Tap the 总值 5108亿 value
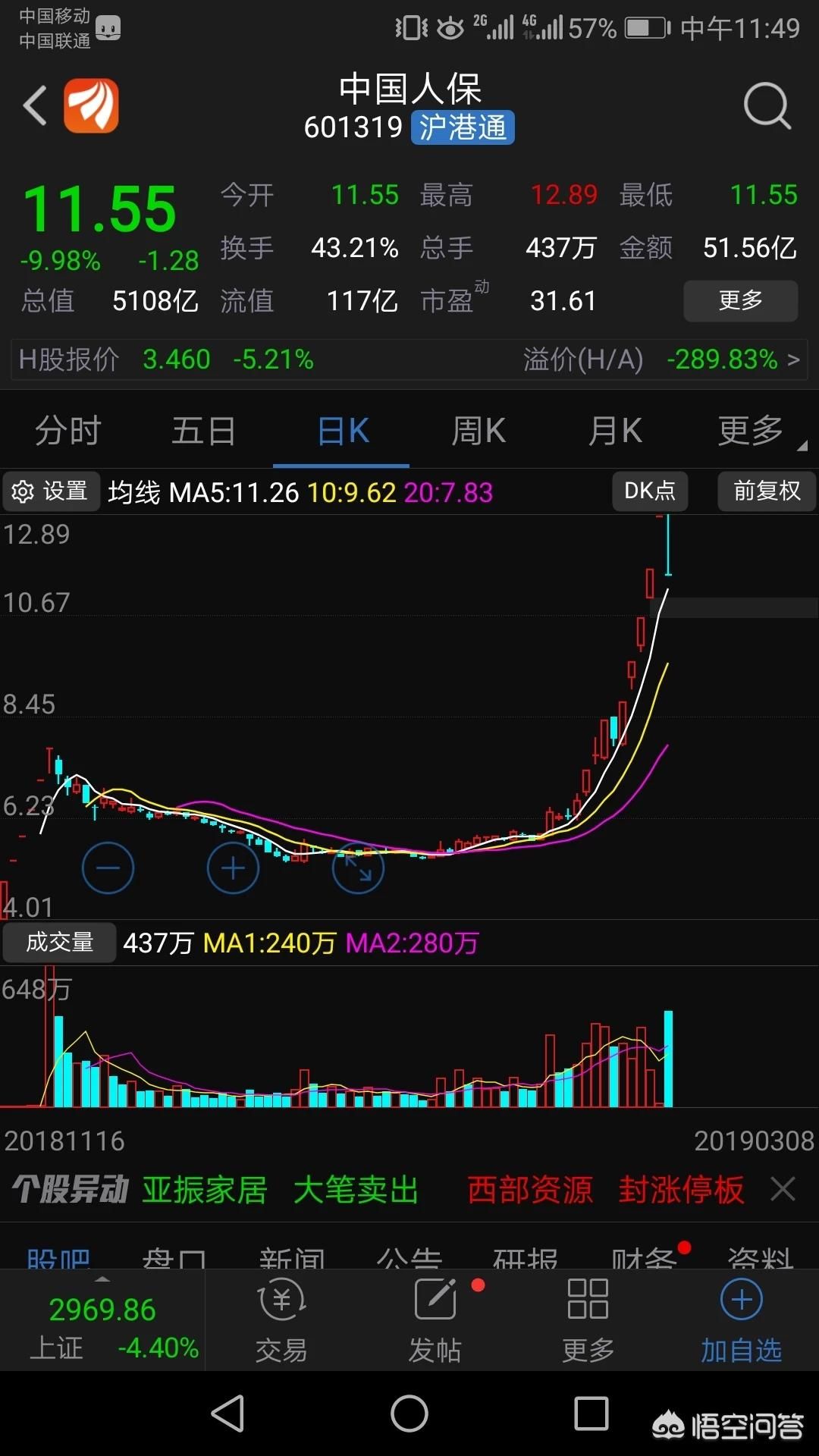The width and height of the screenshot is (819, 1456). [155, 301]
